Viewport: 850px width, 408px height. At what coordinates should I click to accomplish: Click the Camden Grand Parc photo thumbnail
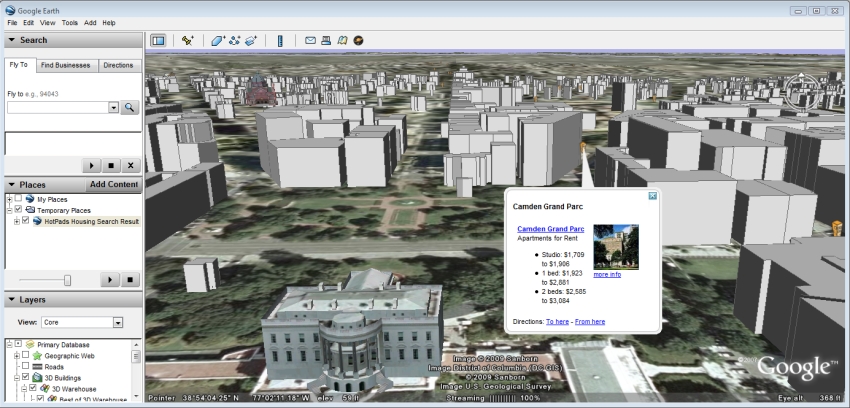tap(616, 247)
